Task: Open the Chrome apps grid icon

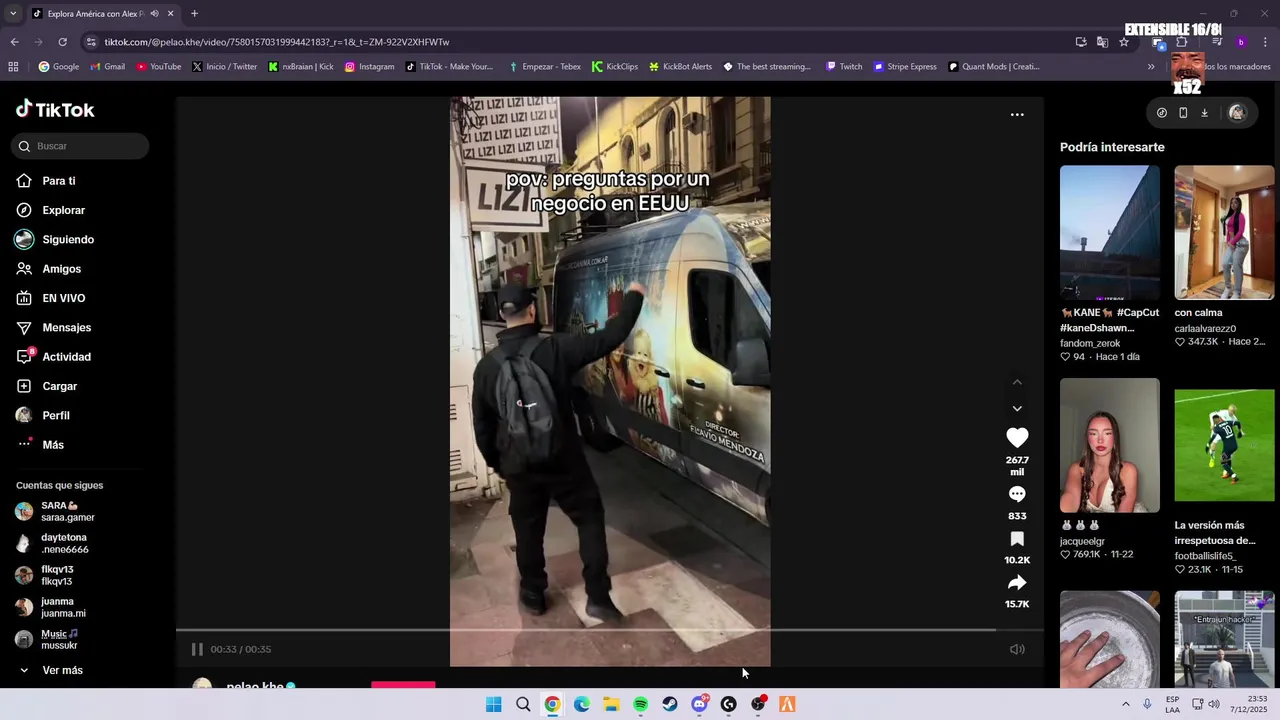Action: (x=13, y=67)
